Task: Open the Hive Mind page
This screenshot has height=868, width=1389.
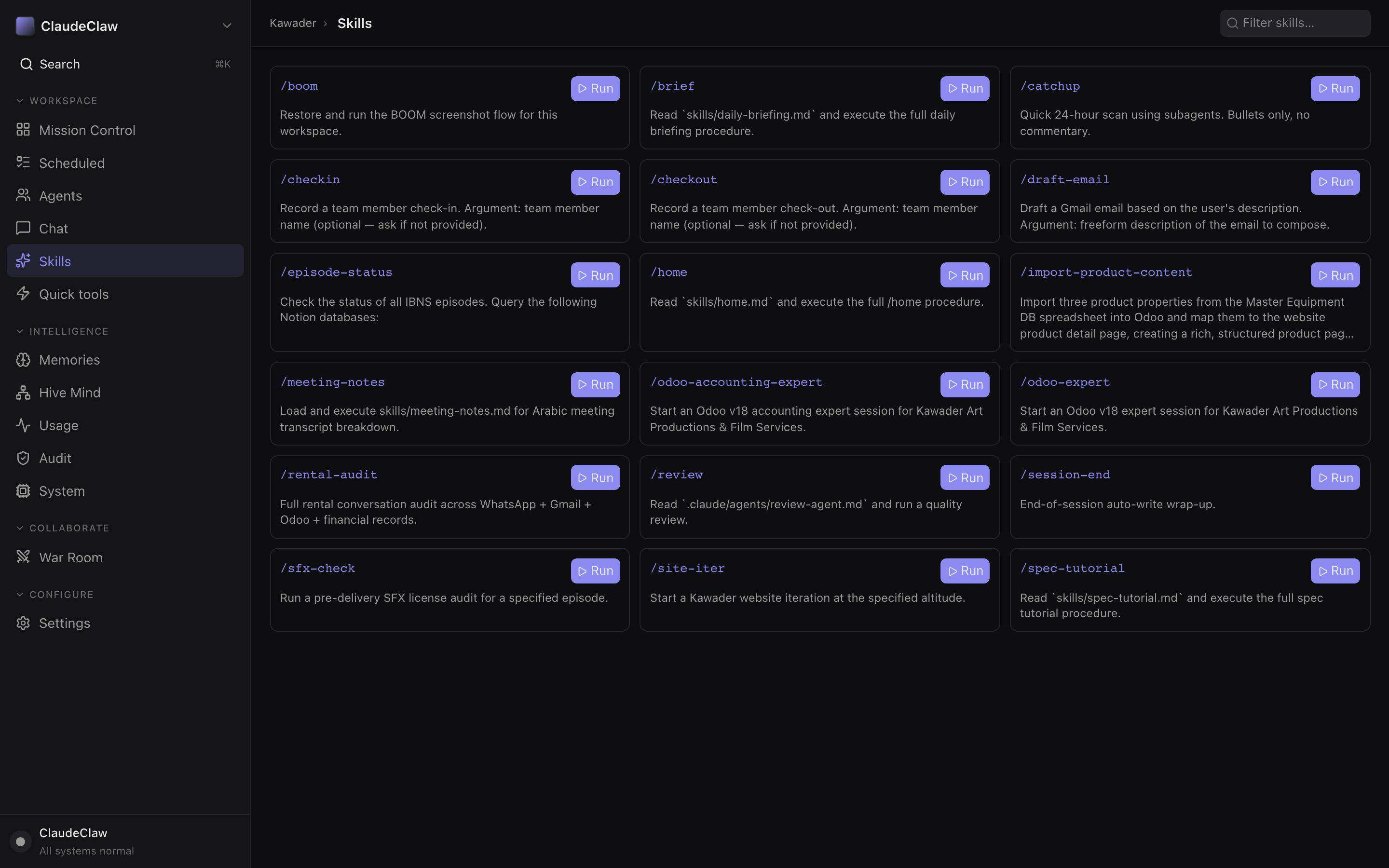Action: (125, 392)
